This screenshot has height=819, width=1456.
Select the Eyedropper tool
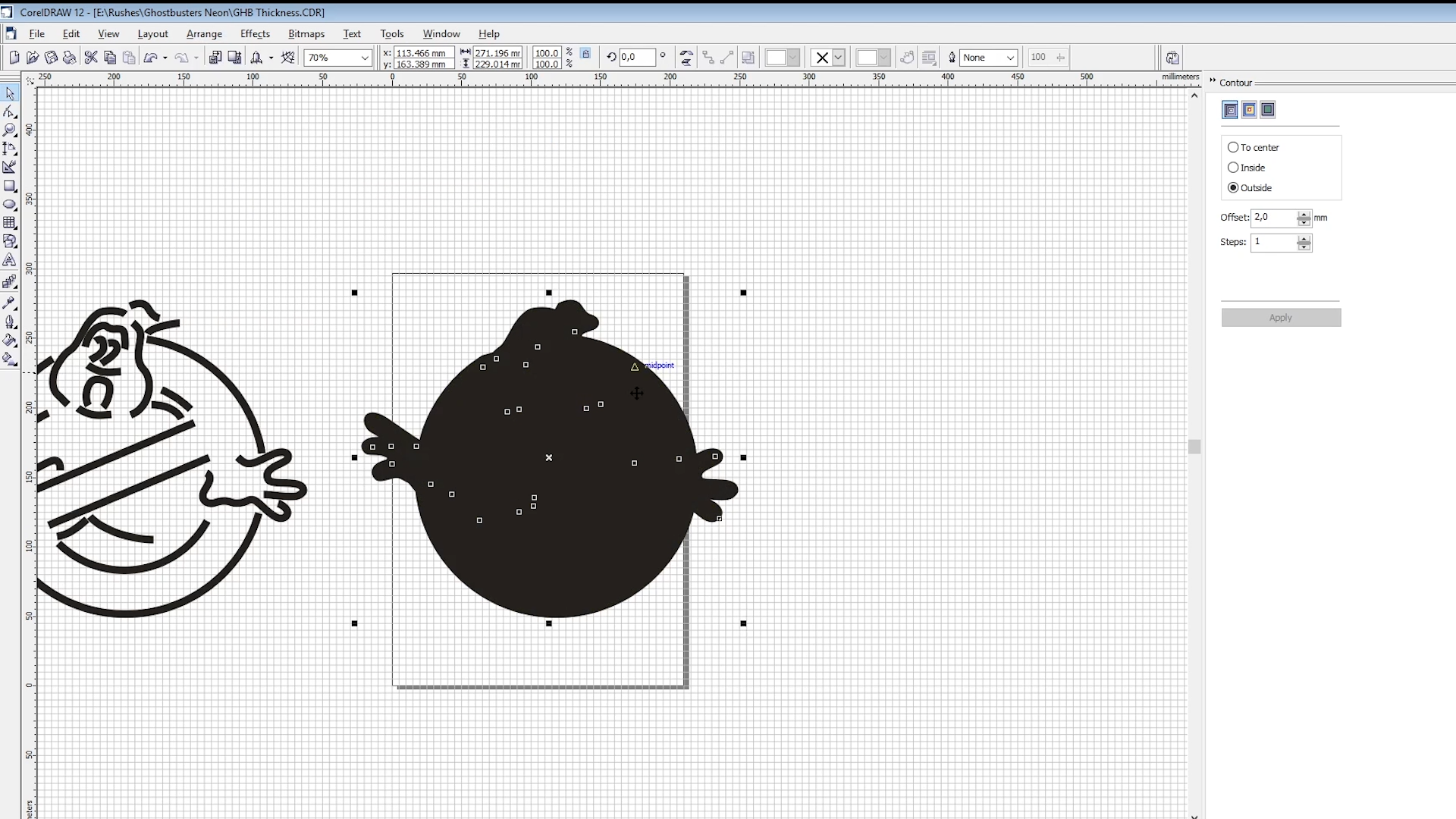point(10,303)
